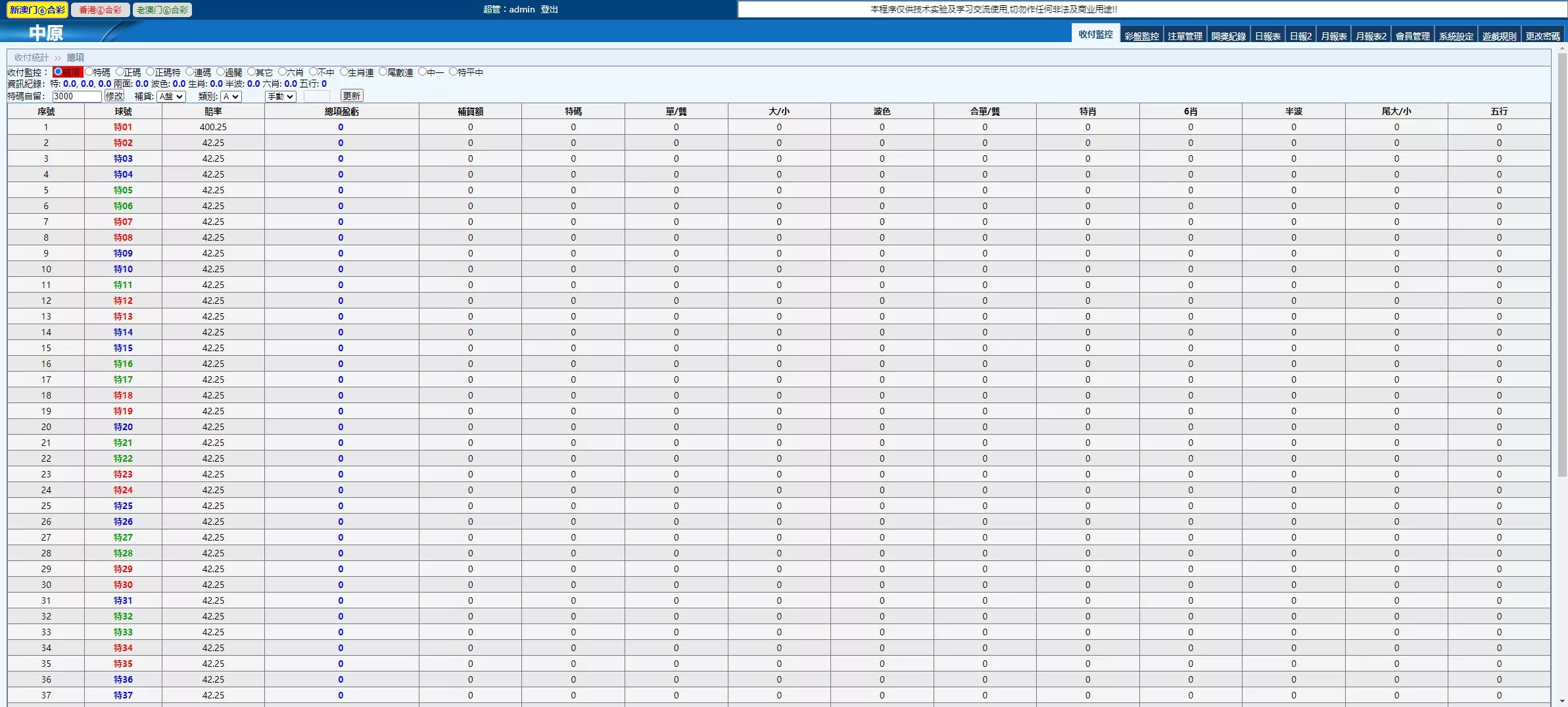
Task: Select the 連碼 radio option
Action: click(x=190, y=72)
